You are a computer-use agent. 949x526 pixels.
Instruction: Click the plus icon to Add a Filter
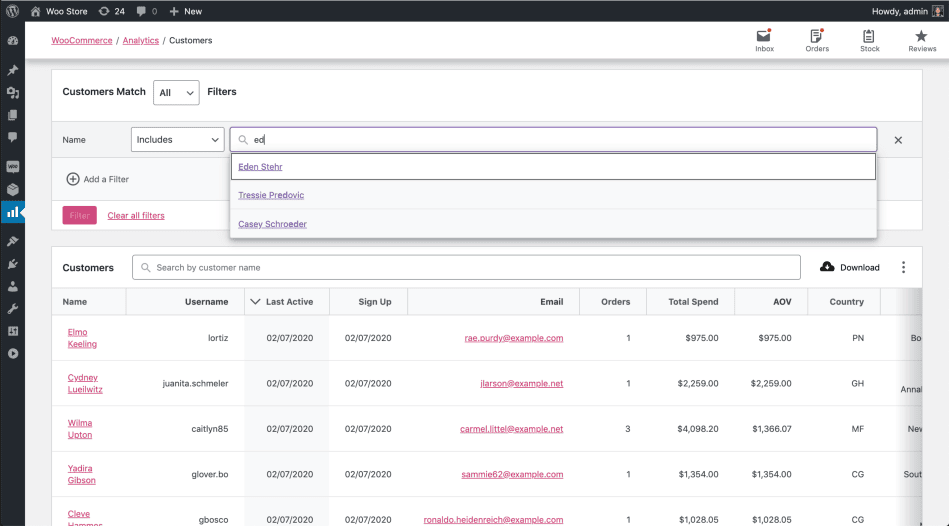click(73, 179)
